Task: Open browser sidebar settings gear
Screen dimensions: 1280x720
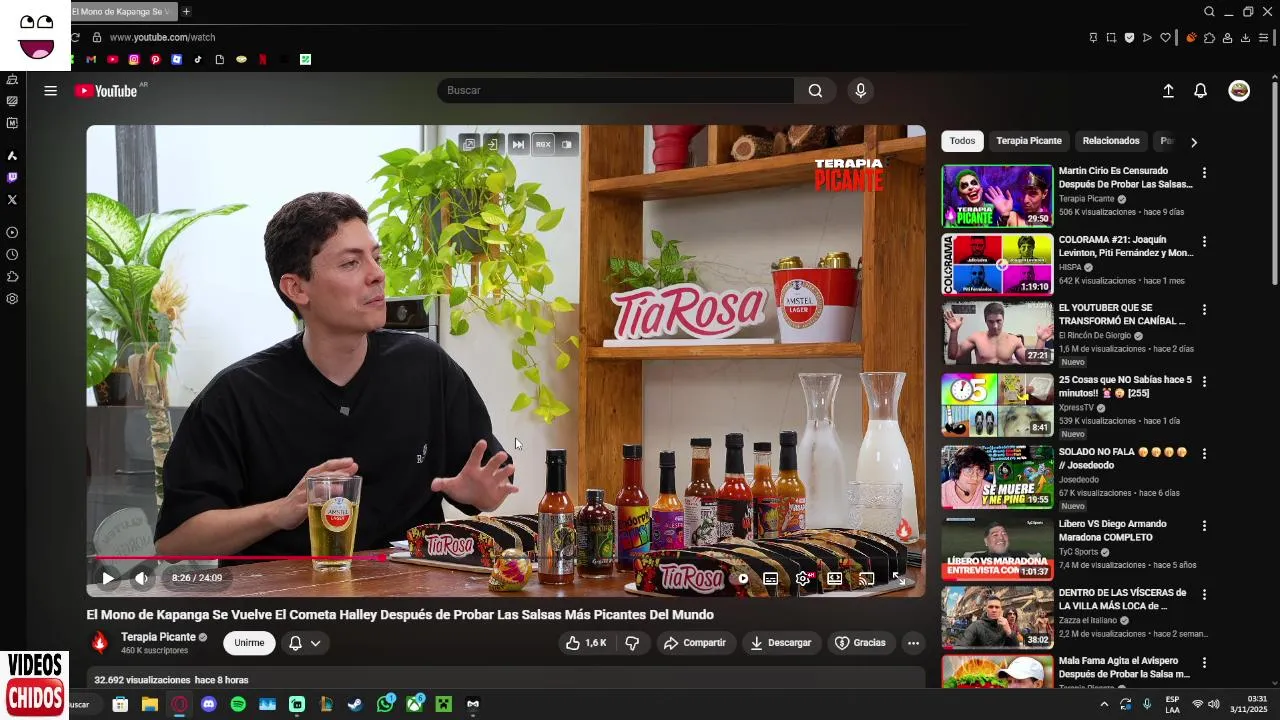Action: pos(12,298)
